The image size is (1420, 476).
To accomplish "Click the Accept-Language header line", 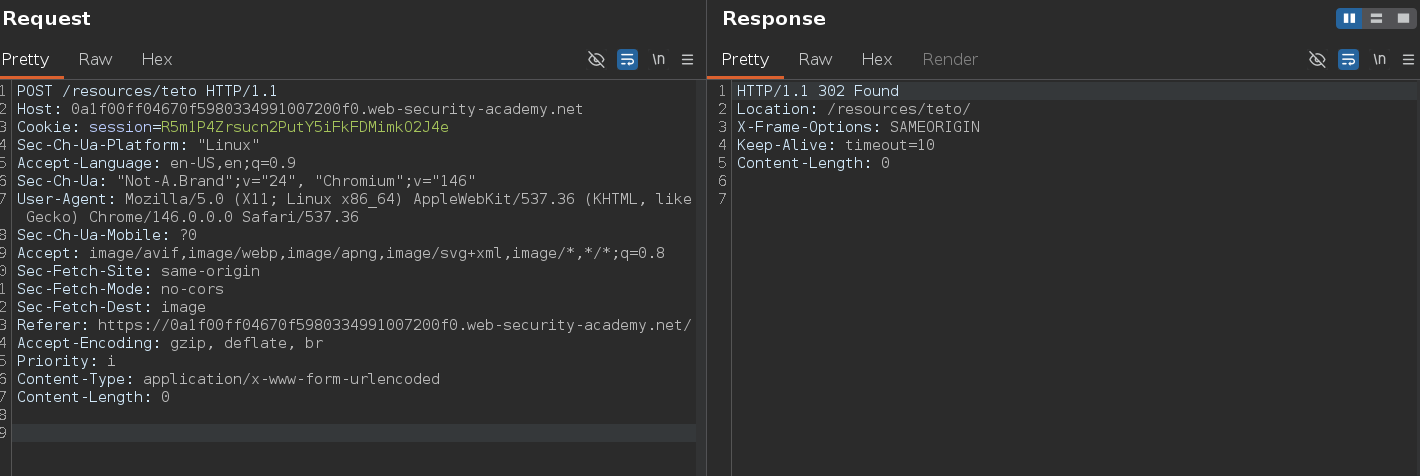I will coord(156,163).
